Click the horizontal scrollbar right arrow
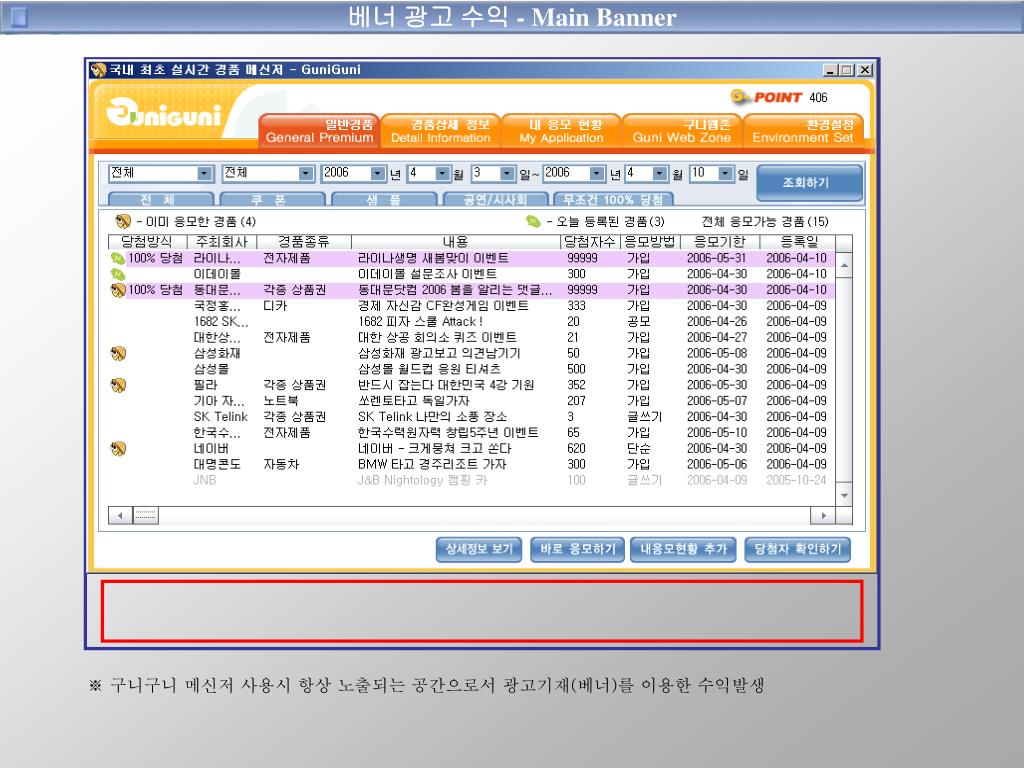Screen dimensions: 1024x768 (x=824, y=516)
